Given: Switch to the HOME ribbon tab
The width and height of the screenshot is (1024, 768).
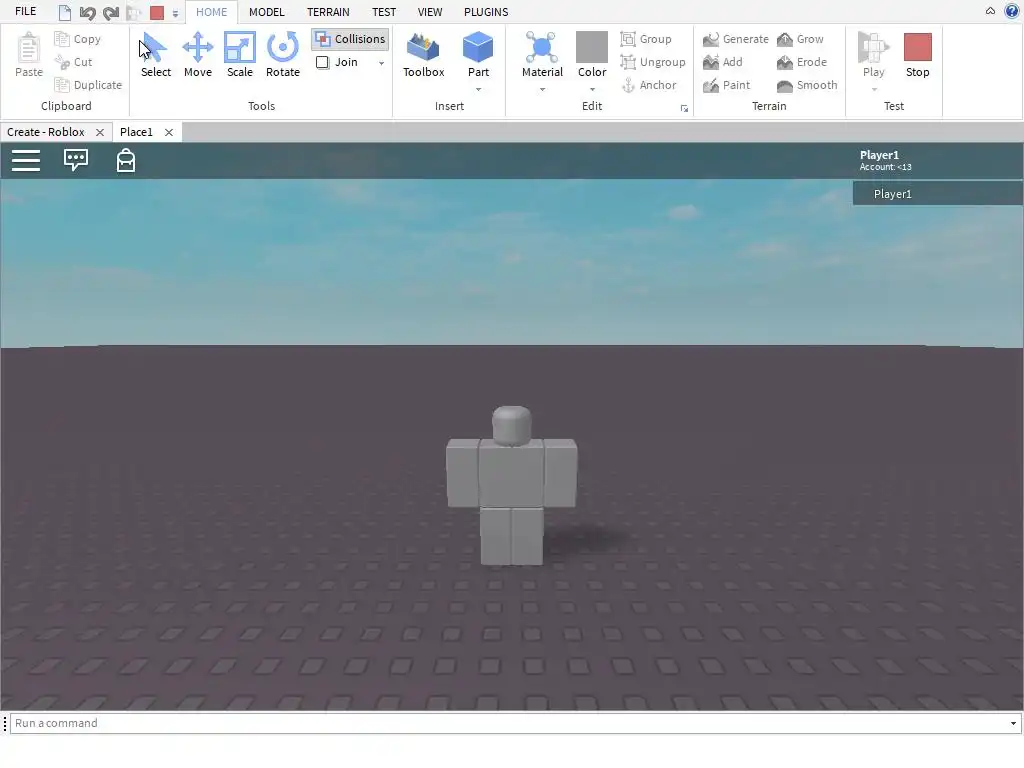Looking at the screenshot, I should pyautogui.click(x=212, y=12).
